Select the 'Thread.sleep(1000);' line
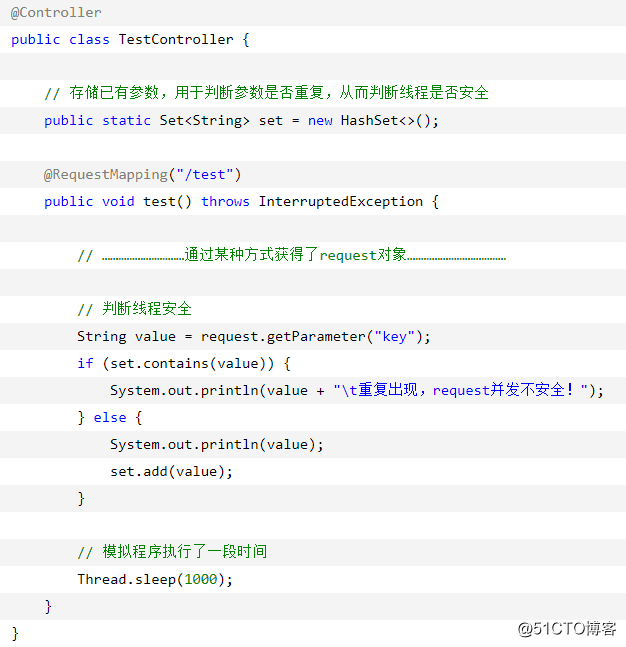This screenshot has width=626, height=647. (x=155, y=579)
